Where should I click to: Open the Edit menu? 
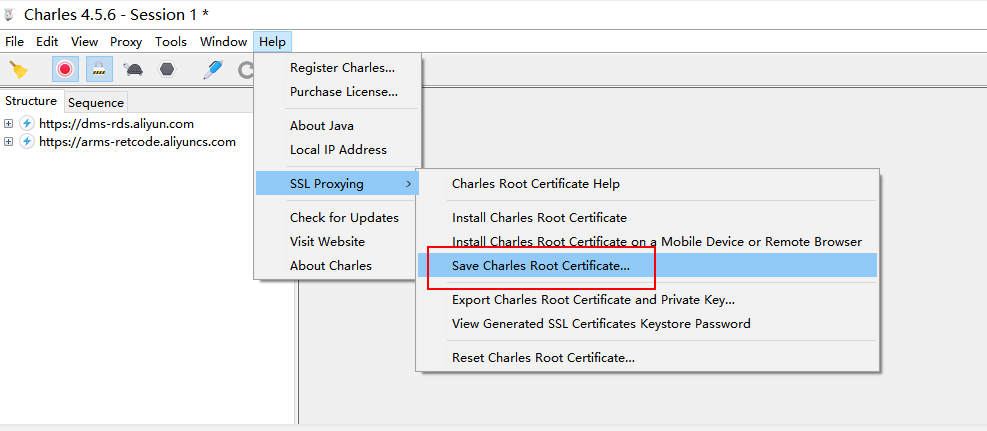[x=47, y=42]
